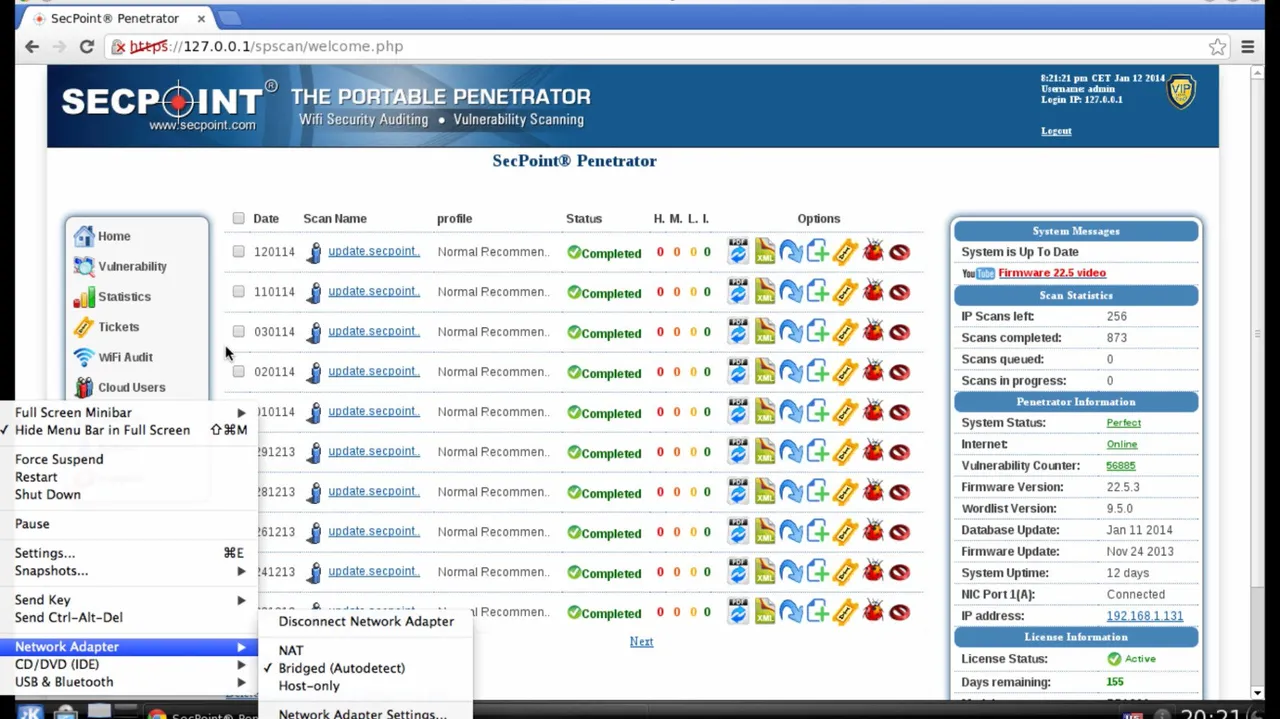Open the Chrome hamburger menu
Viewport: 1280px width, 719px height.
tap(1248, 46)
